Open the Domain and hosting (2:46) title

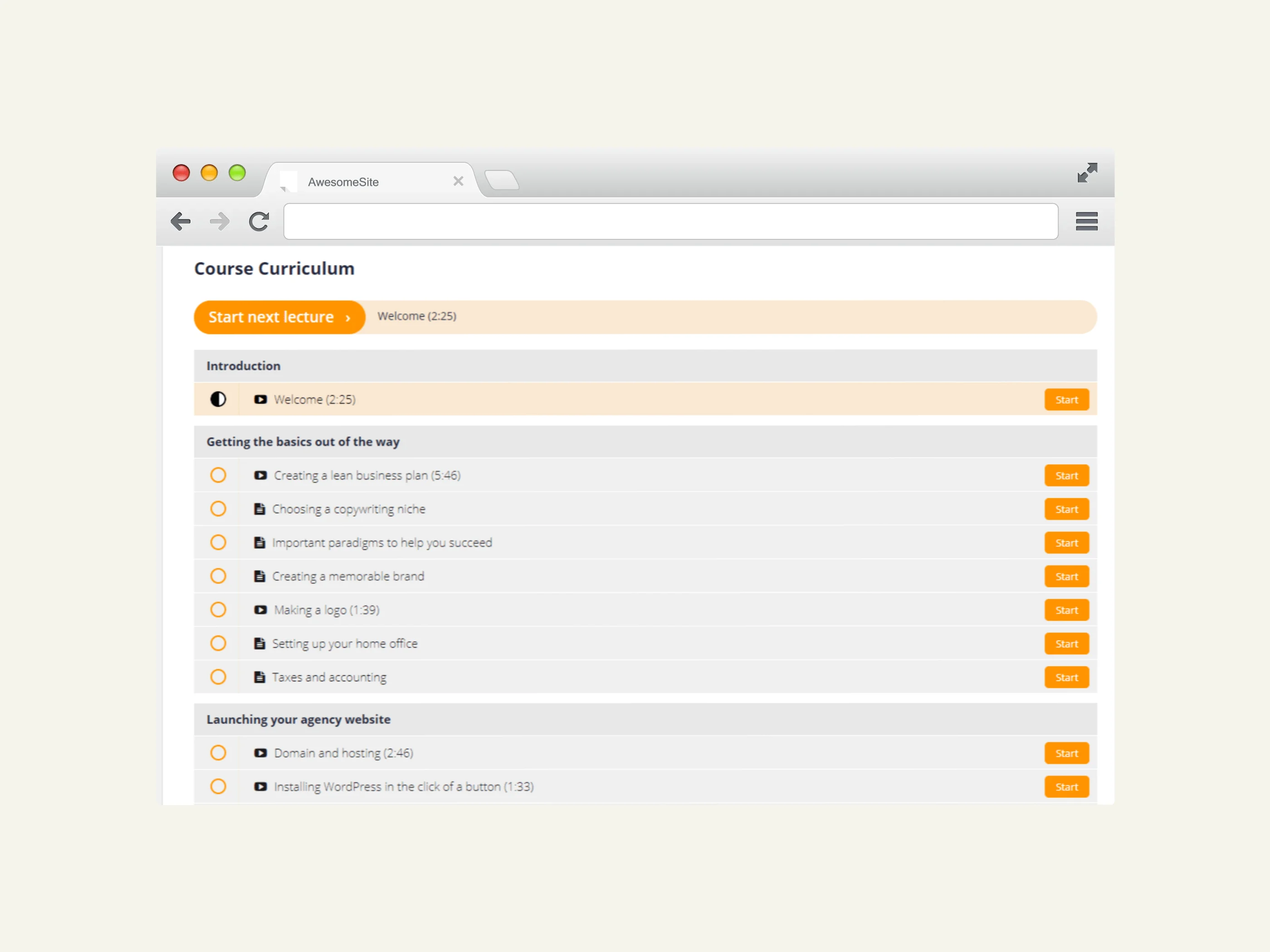(343, 753)
